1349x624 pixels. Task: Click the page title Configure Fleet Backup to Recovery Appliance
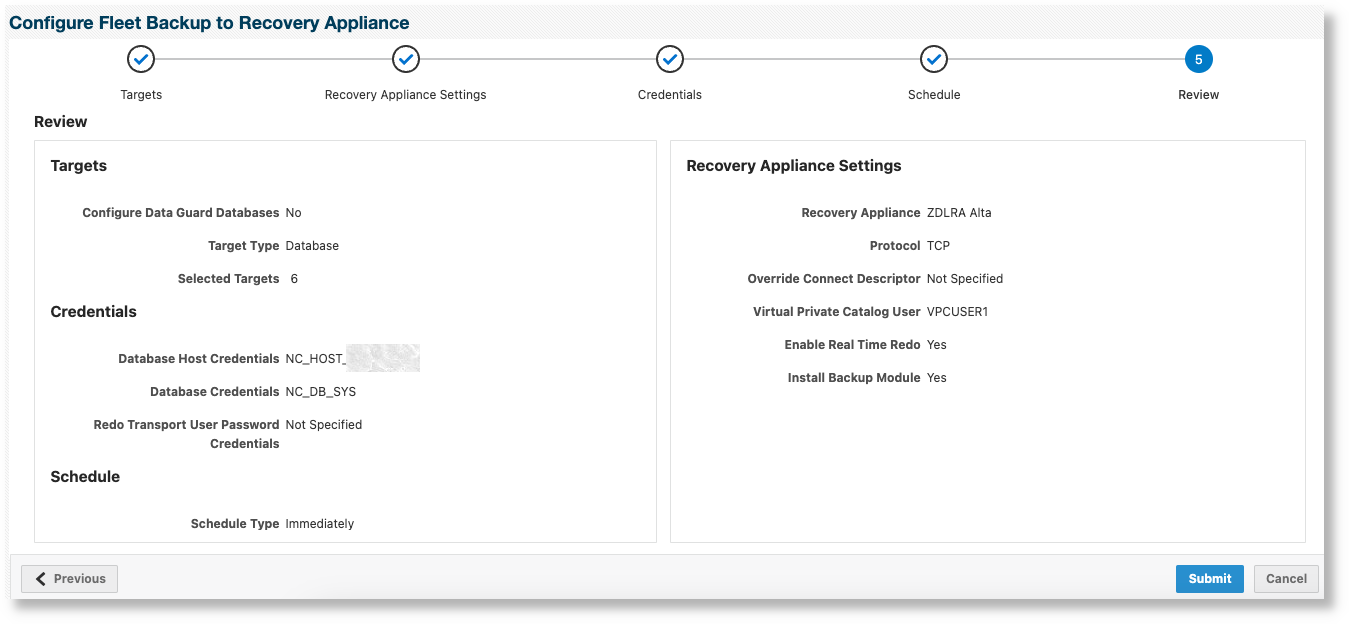pos(209,23)
